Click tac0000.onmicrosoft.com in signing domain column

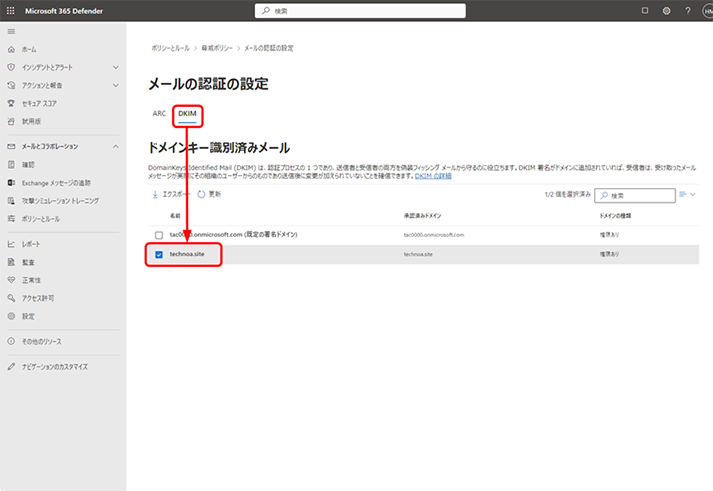click(434, 235)
